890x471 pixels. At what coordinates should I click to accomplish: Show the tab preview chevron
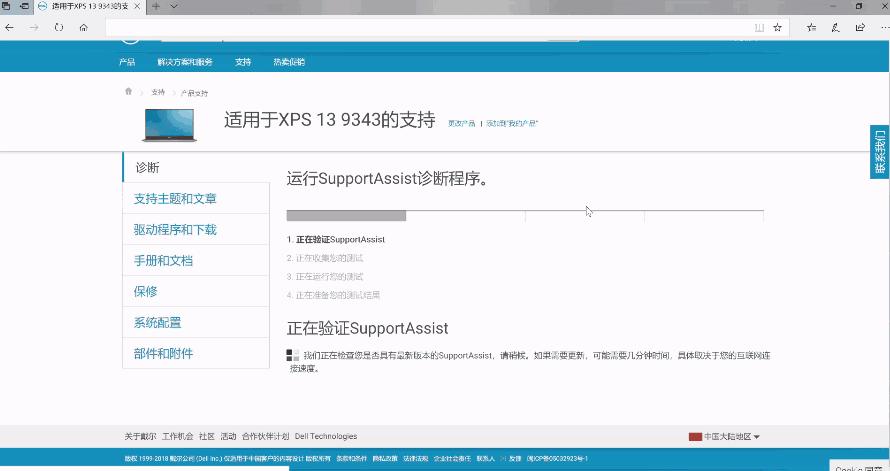coord(174,6)
